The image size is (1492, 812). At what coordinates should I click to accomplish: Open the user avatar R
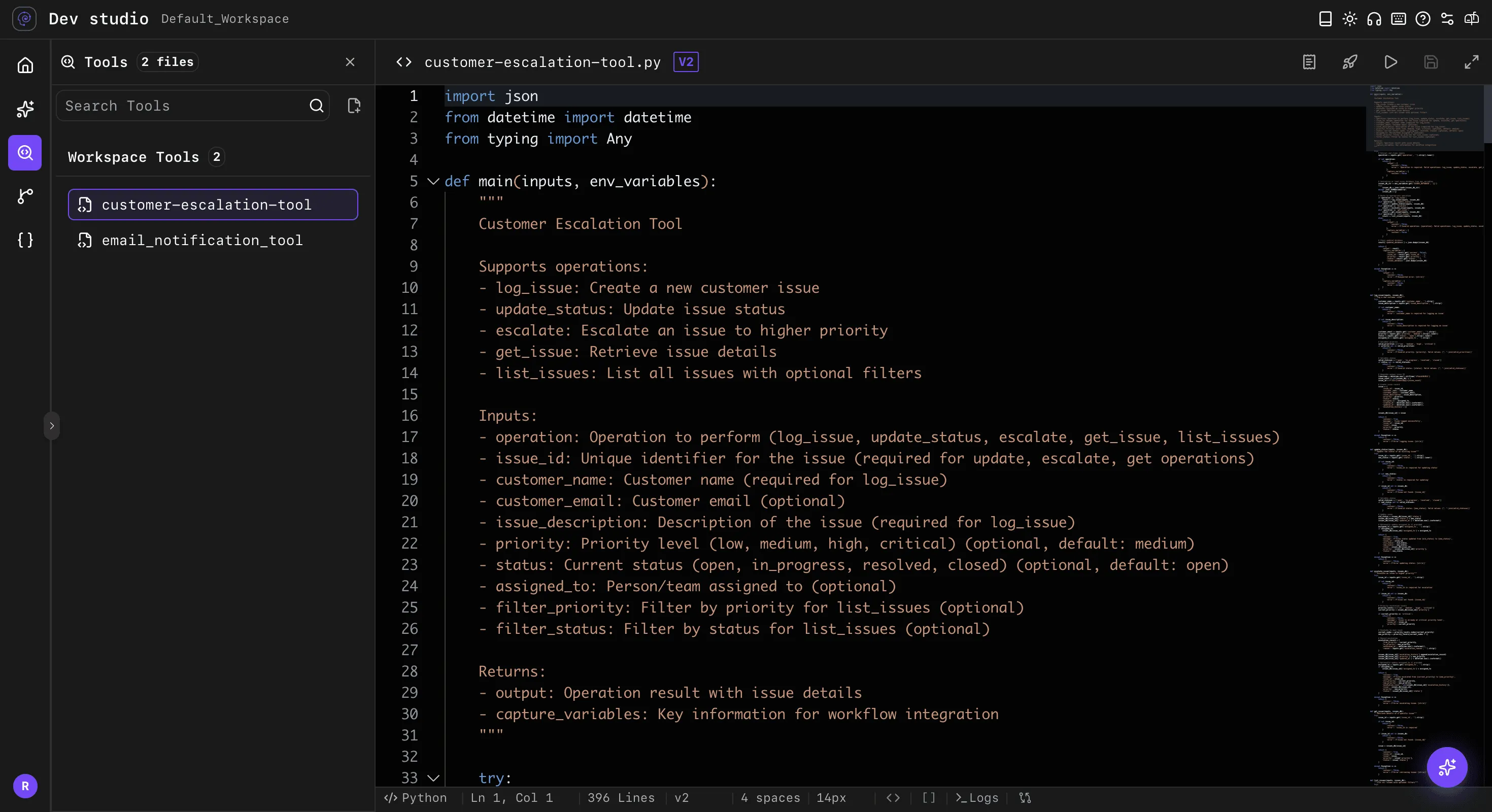25,786
